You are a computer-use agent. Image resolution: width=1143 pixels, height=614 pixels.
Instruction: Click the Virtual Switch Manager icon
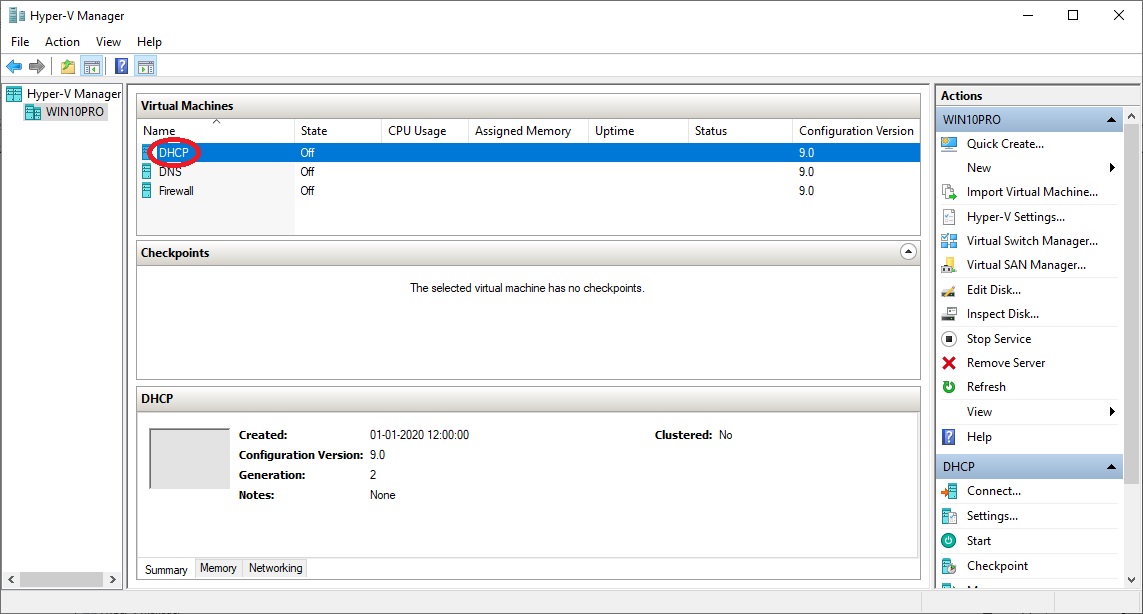pyautogui.click(x=949, y=241)
